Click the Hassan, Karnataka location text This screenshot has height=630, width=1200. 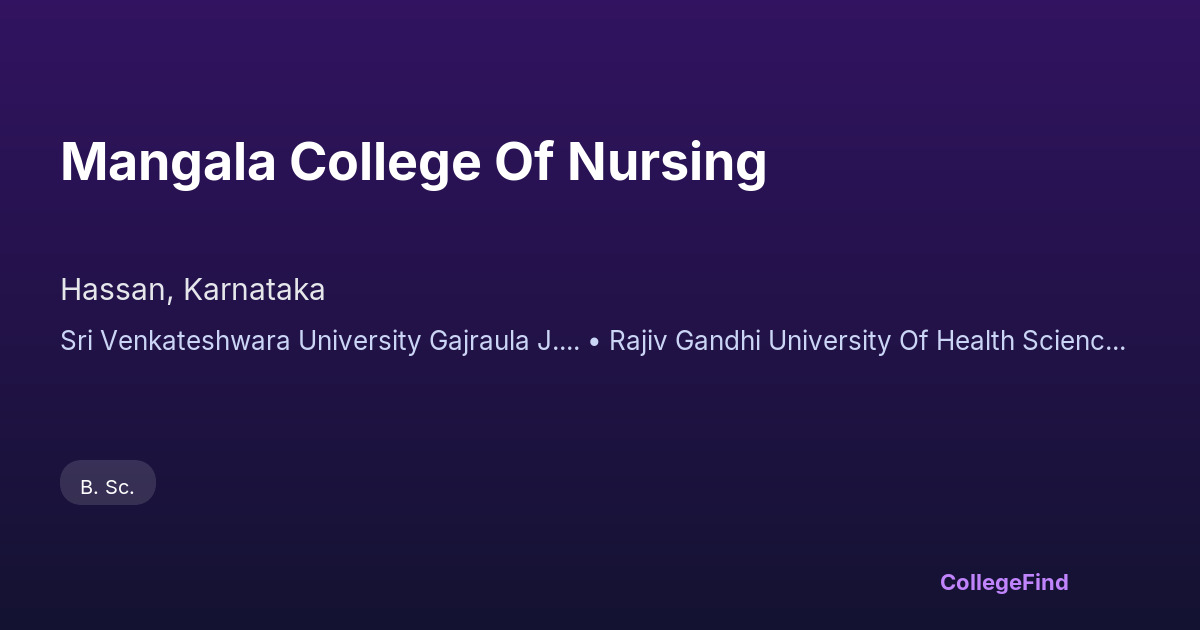tap(192, 290)
